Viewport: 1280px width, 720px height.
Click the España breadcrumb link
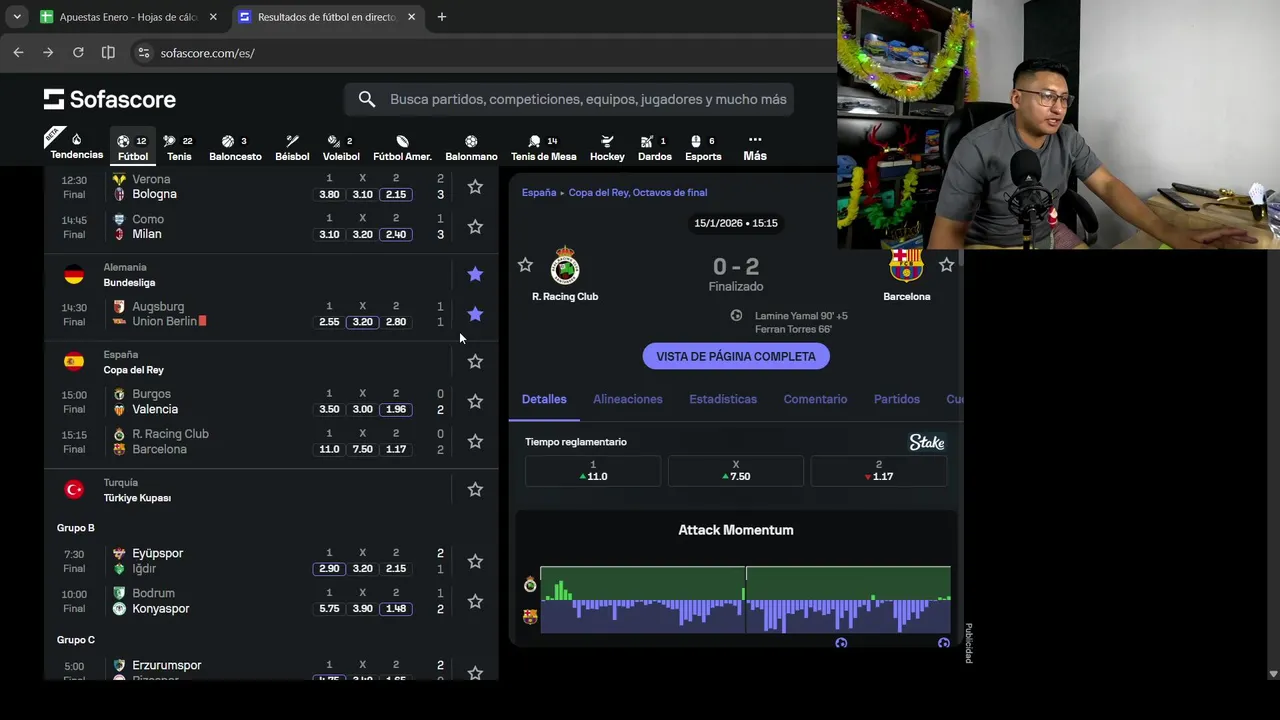(538, 192)
